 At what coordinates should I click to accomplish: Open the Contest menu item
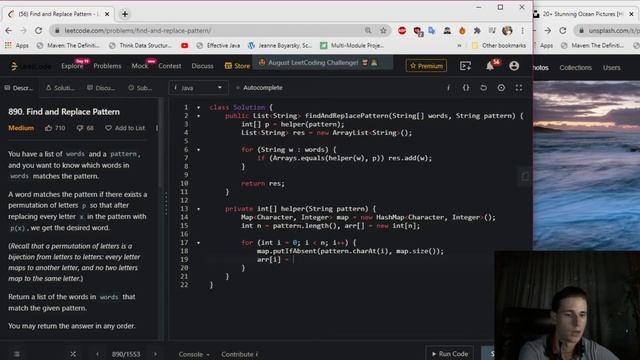point(169,66)
